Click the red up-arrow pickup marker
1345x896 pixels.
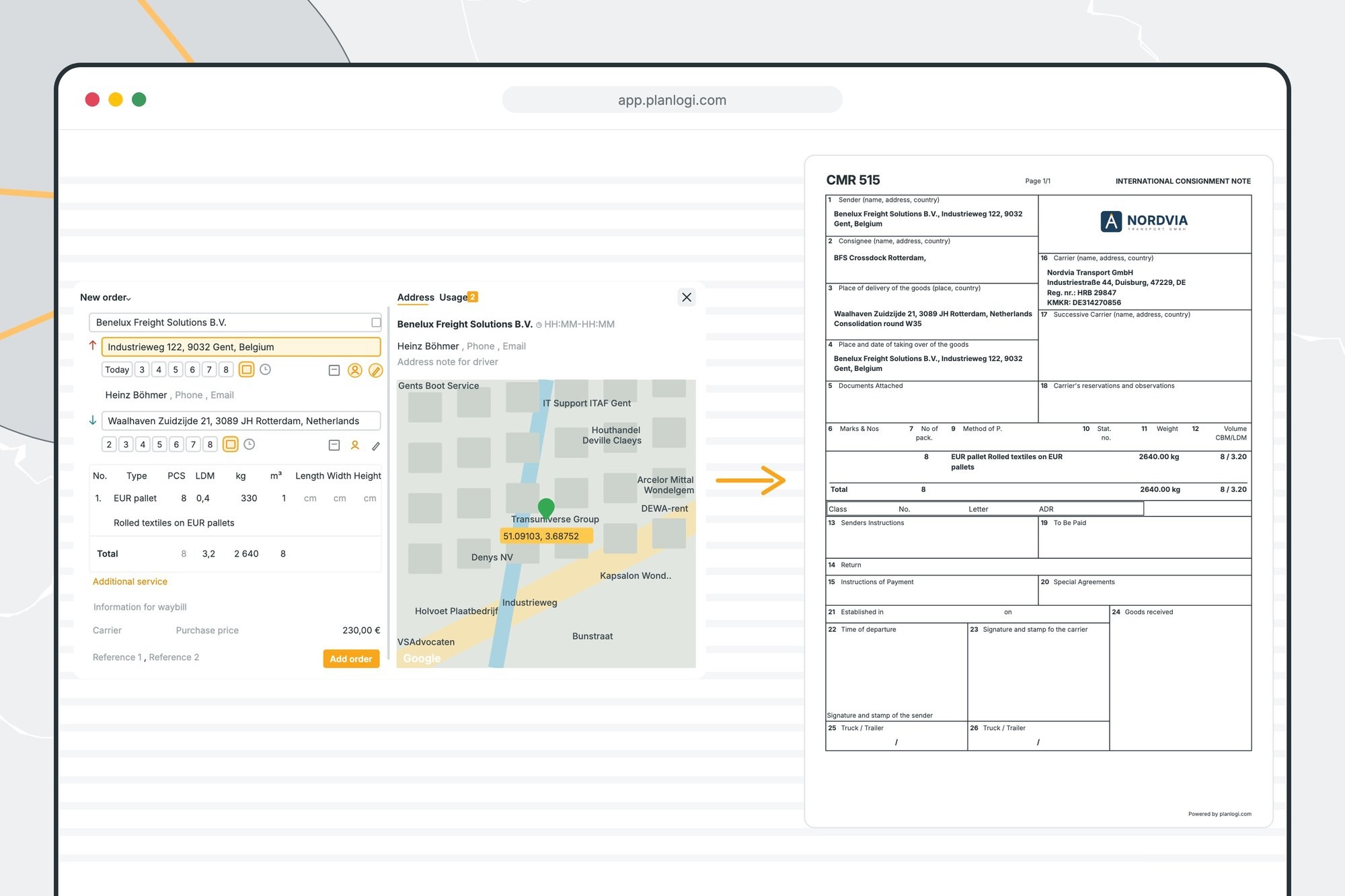tap(93, 345)
